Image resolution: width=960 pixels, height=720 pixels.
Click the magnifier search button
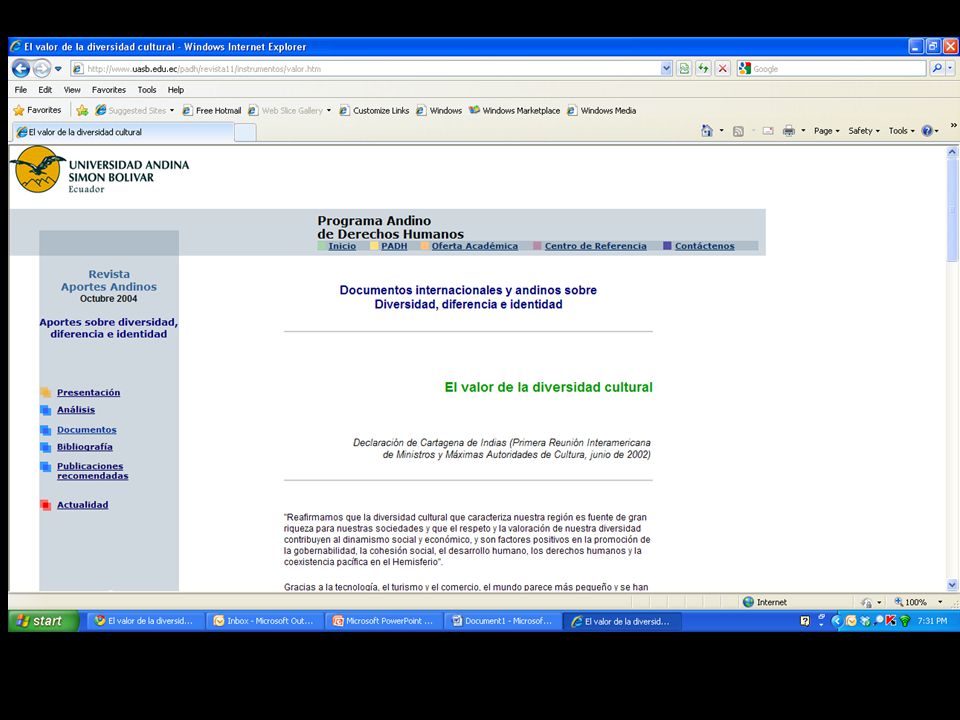(x=937, y=69)
